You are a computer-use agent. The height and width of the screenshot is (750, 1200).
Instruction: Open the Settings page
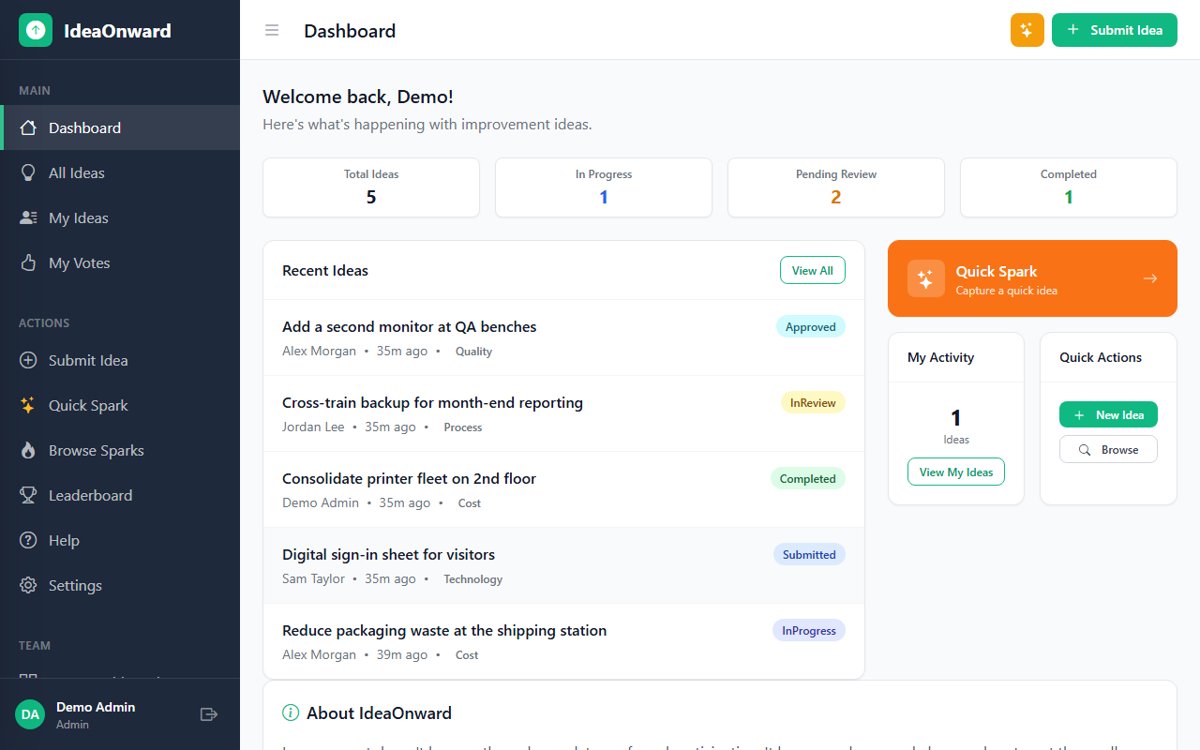coord(120,585)
